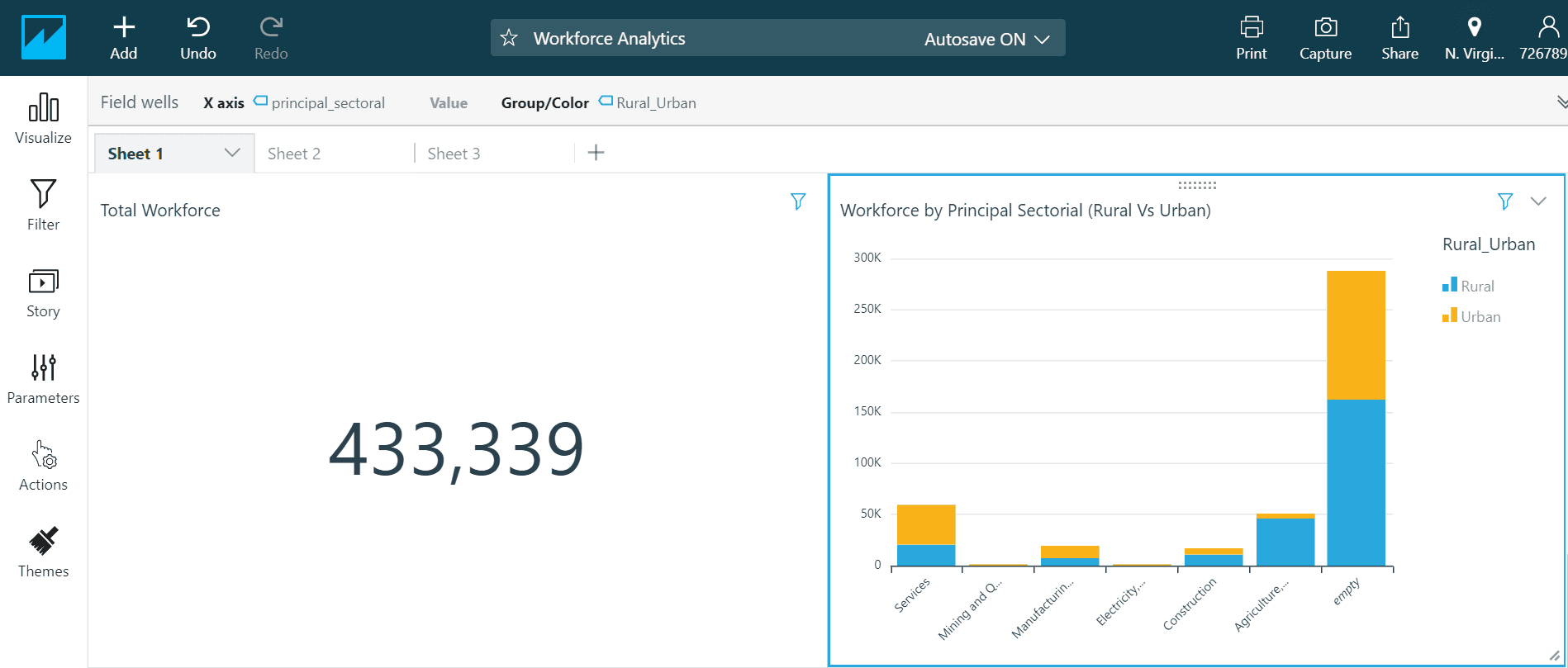Image resolution: width=1568 pixels, height=668 pixels.
Task: Add a new sheet with plus button
Action: [x=596, y=153]
